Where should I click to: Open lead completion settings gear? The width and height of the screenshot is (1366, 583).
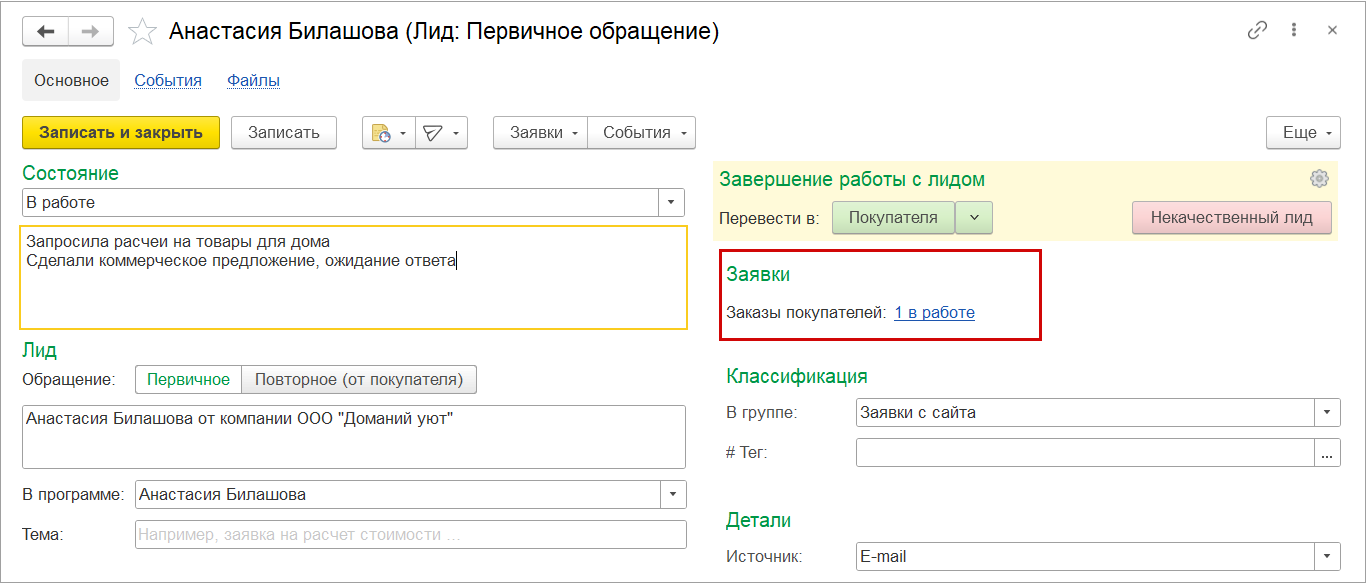pos(1319,179)
